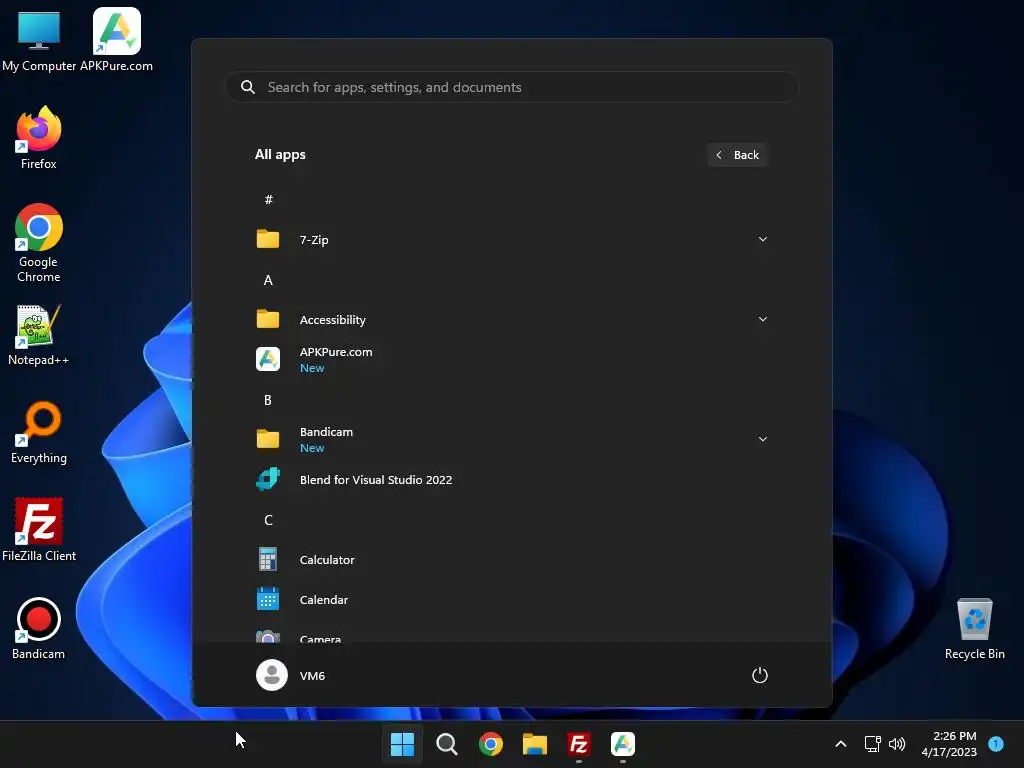
Task: Open volume control tray icon
Action: pyautogui.click(x=897, y=744)
